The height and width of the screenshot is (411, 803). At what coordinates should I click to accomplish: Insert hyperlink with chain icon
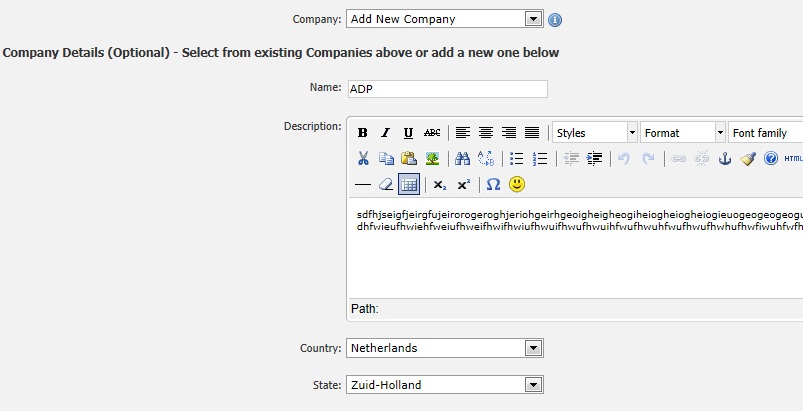tap(678, 158)
